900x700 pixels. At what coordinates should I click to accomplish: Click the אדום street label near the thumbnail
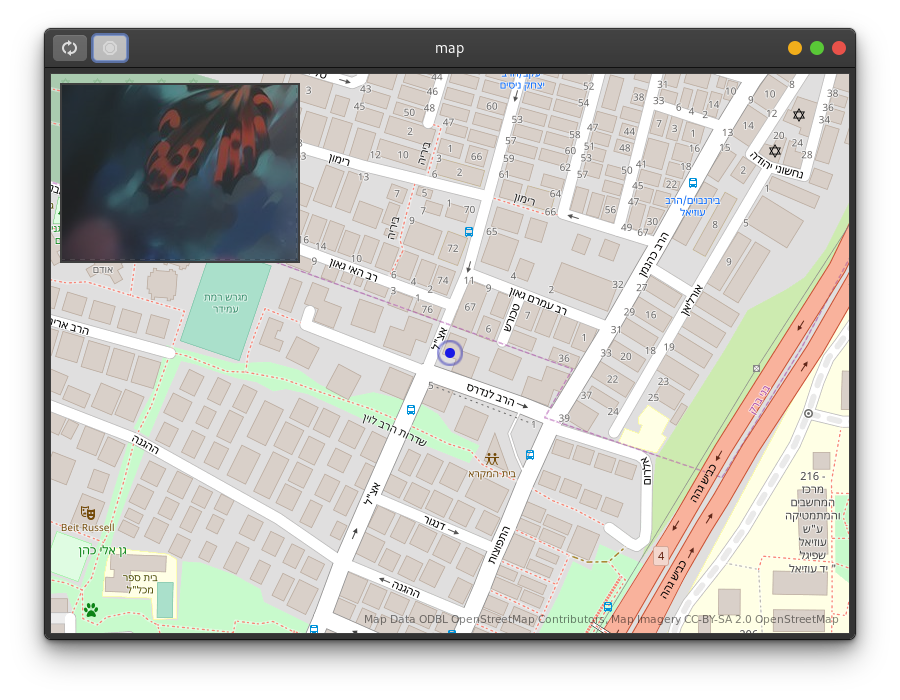click(x=103, y=270)
